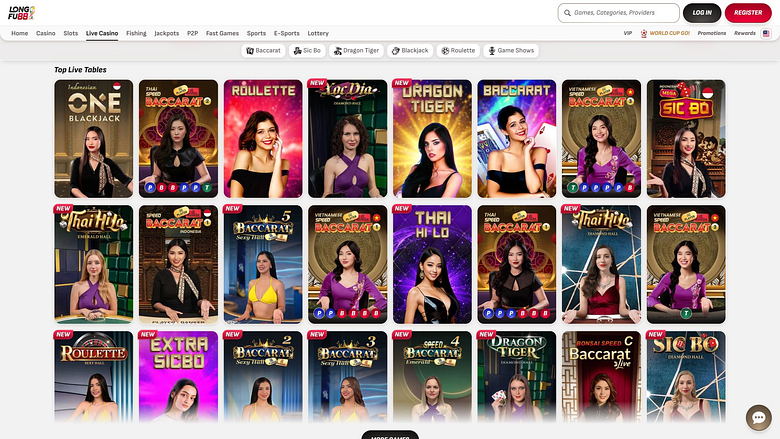Click the Top Live Tables heading

(80, 70)
